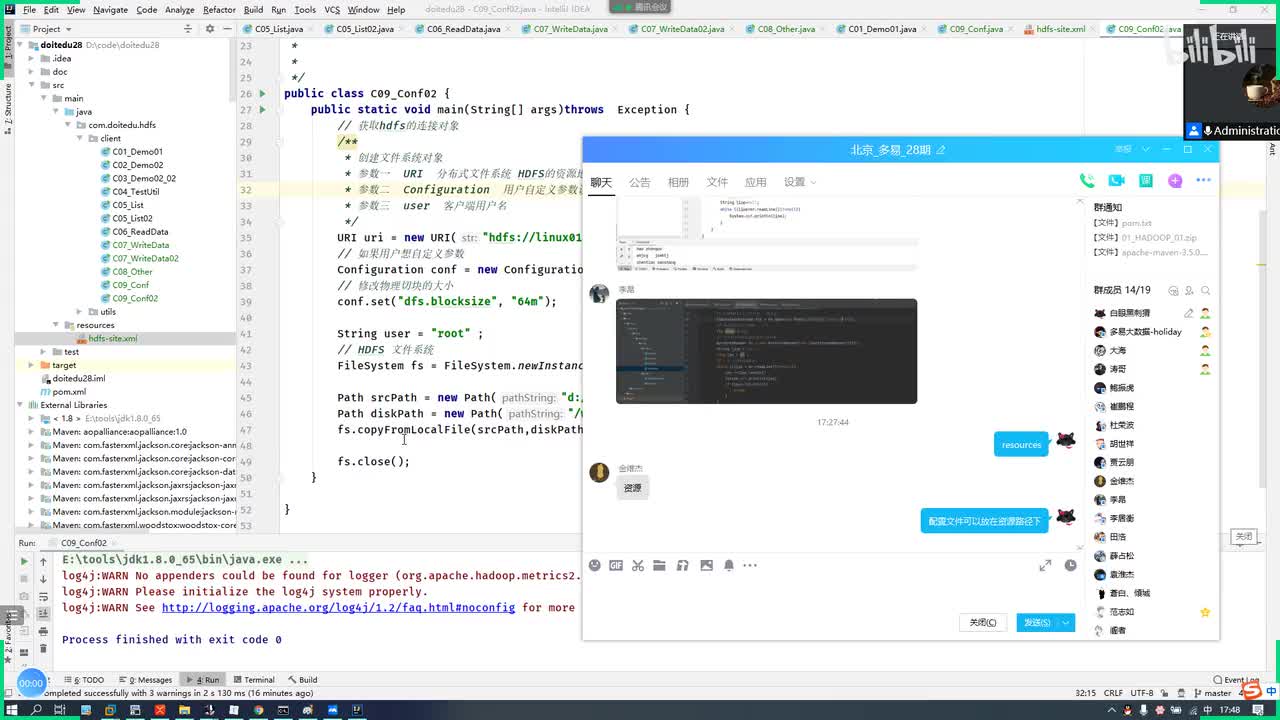
Task: Edit the group name with the pencil icon
Action: [941, 150]
